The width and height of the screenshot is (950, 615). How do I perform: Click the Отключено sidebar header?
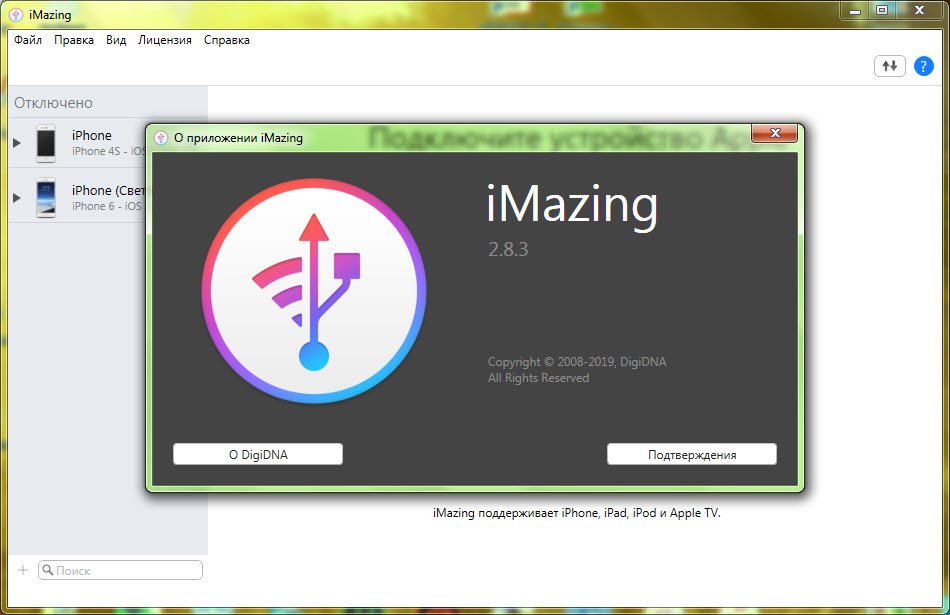53,103
